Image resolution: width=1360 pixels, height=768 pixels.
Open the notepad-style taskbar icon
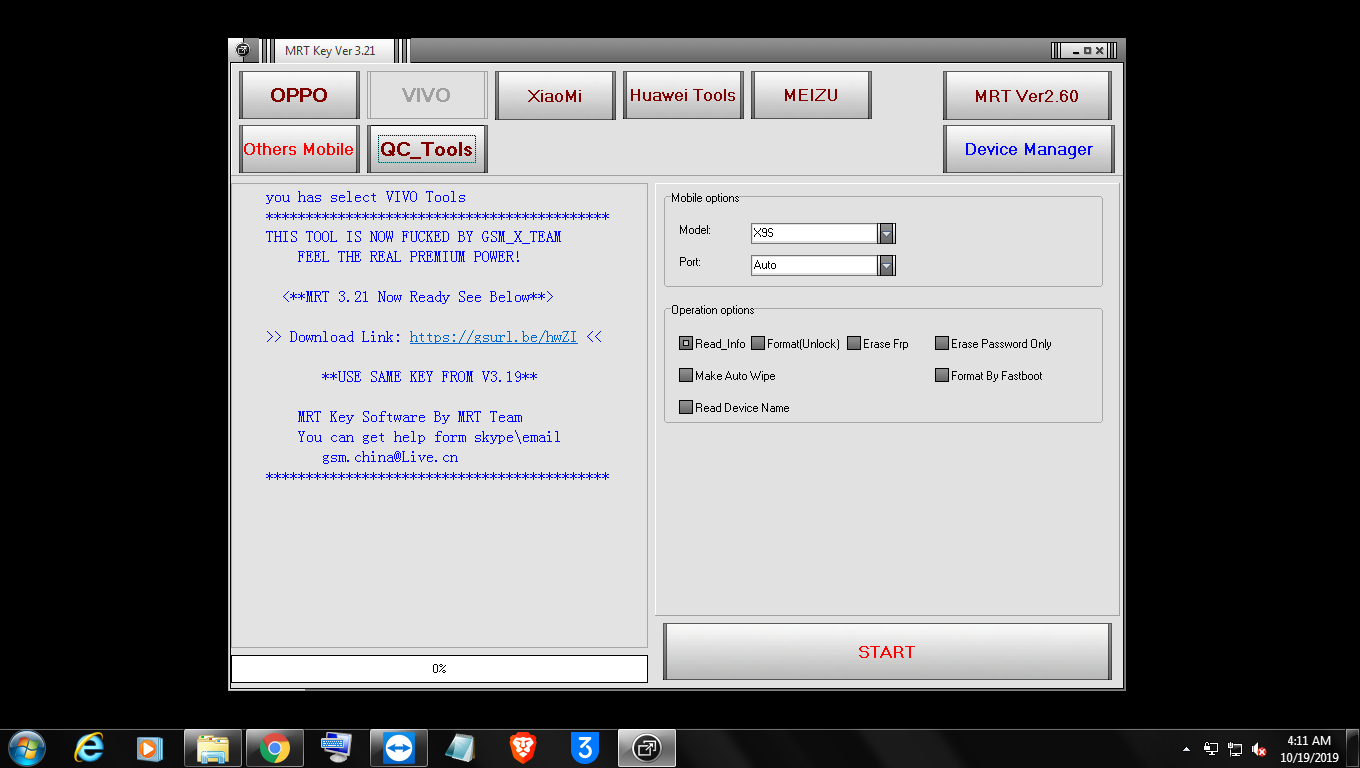pos(460,748)
